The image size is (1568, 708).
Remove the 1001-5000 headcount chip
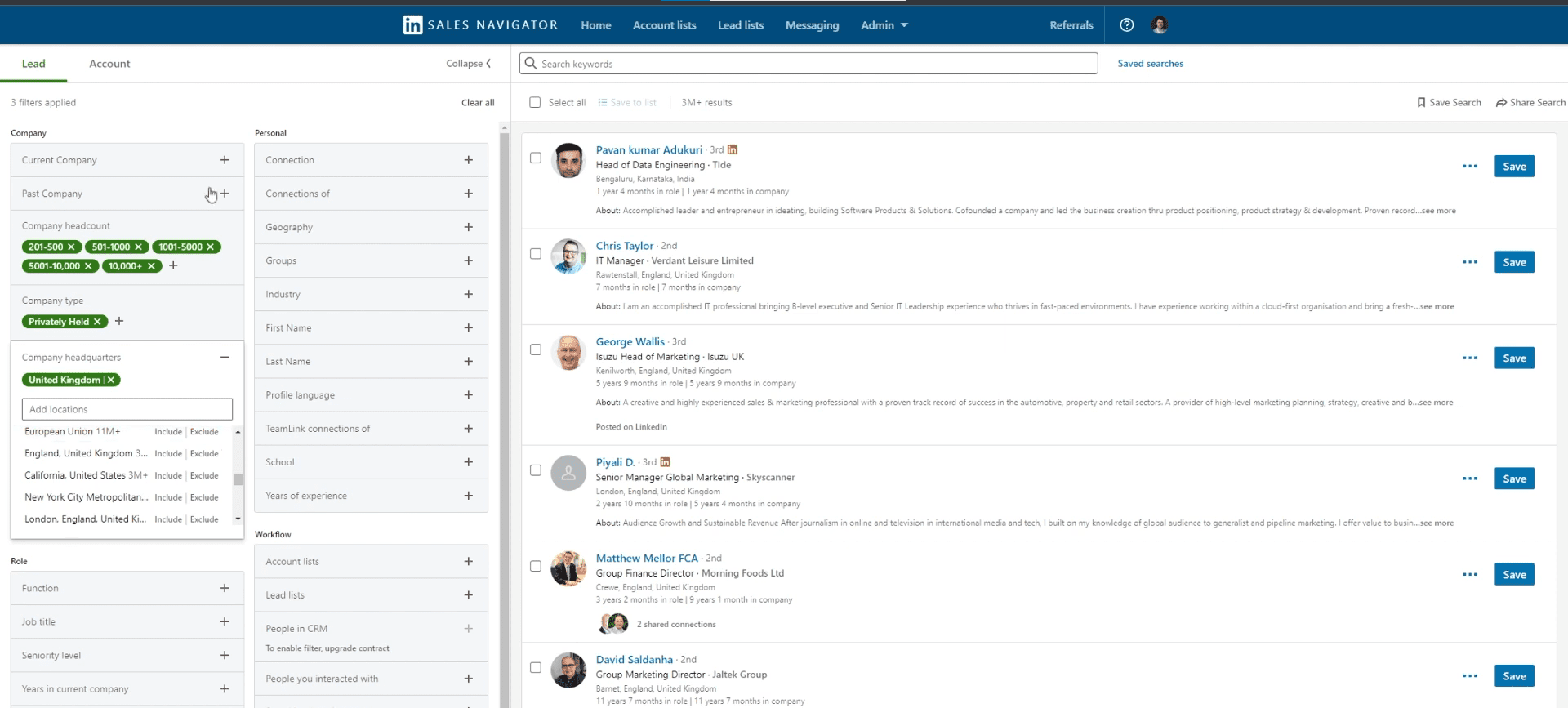[211, 247]
